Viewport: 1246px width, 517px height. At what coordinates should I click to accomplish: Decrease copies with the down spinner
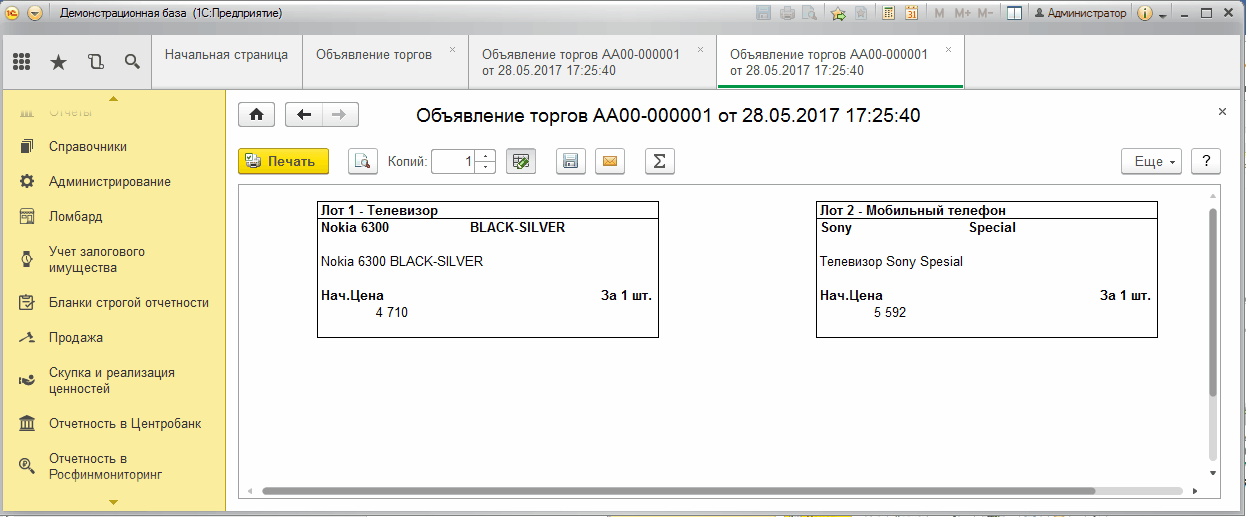pos(485,167)
